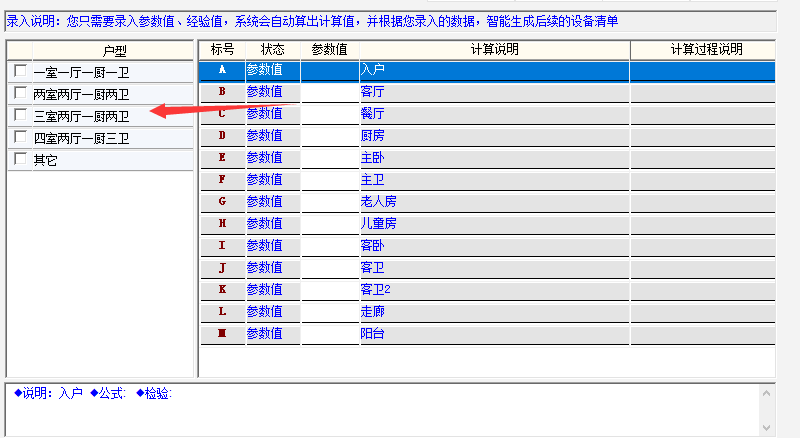Select the 老人房 row

coord(488,202)
